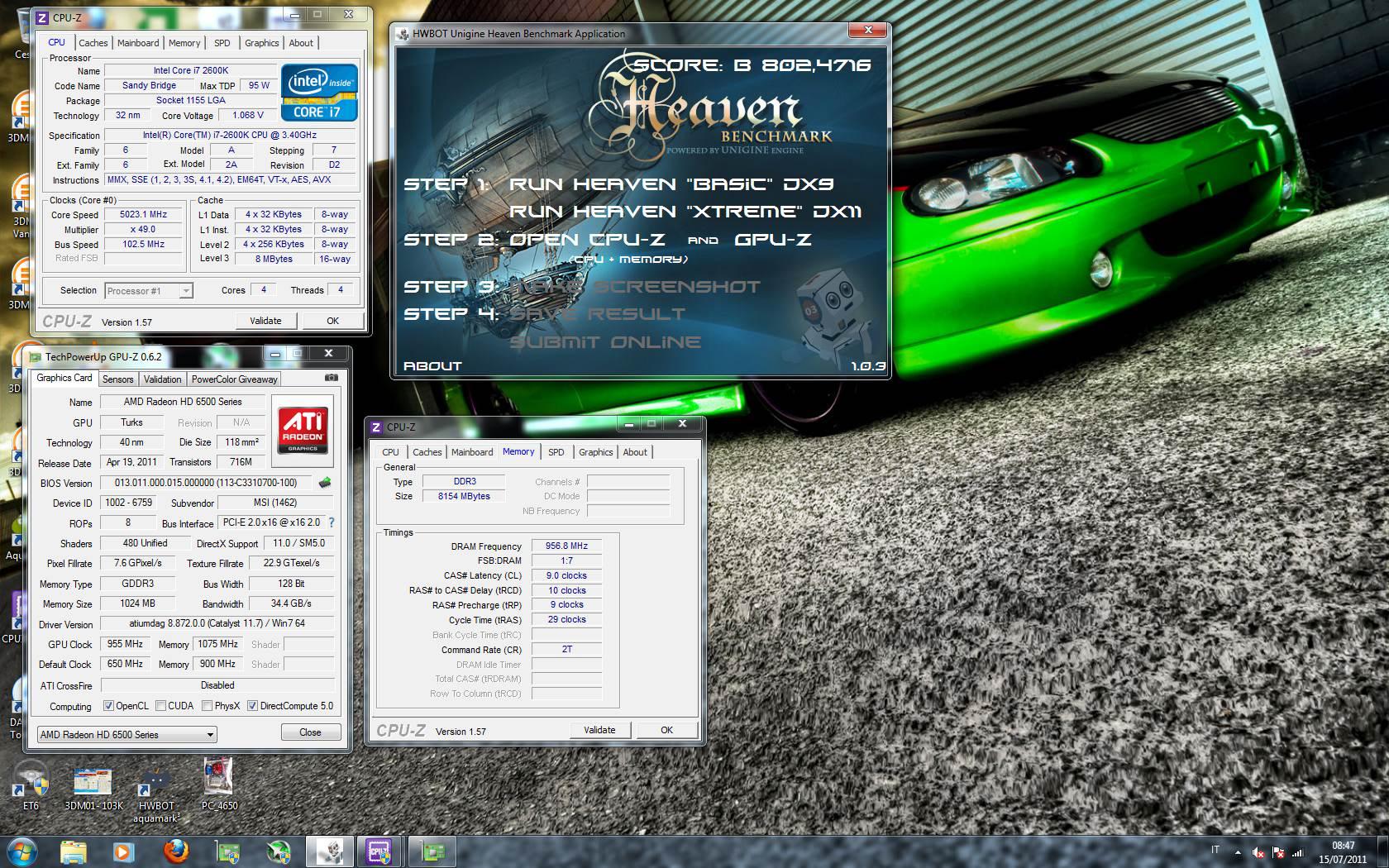Click the GPU-Z Name field
Screen dimensions: 1389x868
tap(183, 402)
